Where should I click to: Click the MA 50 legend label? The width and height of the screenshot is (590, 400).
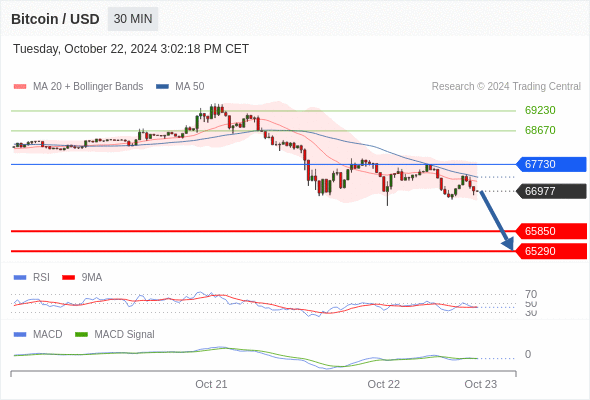190,87
